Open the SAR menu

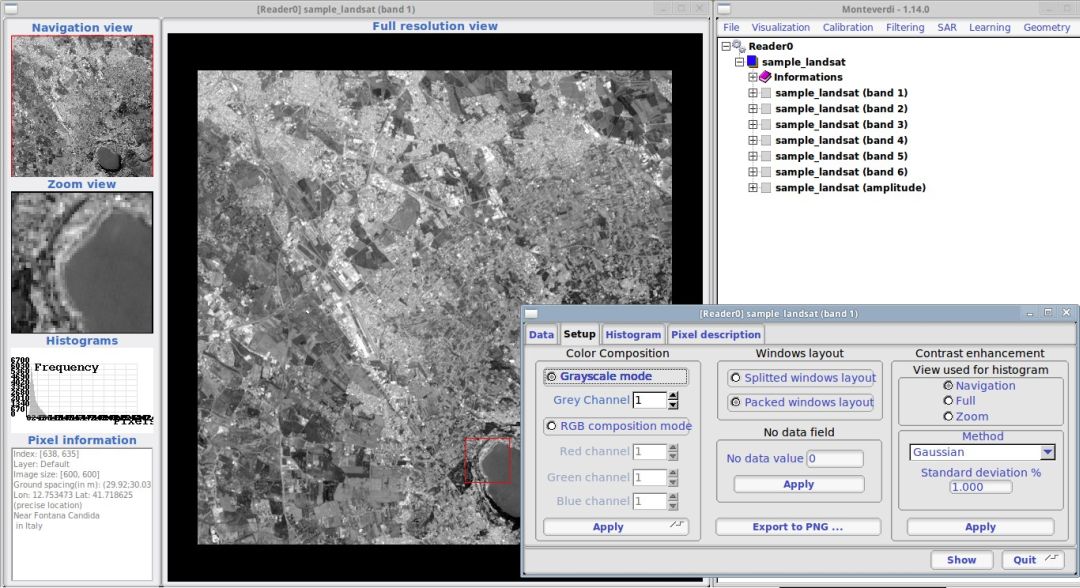click(946, 27)
